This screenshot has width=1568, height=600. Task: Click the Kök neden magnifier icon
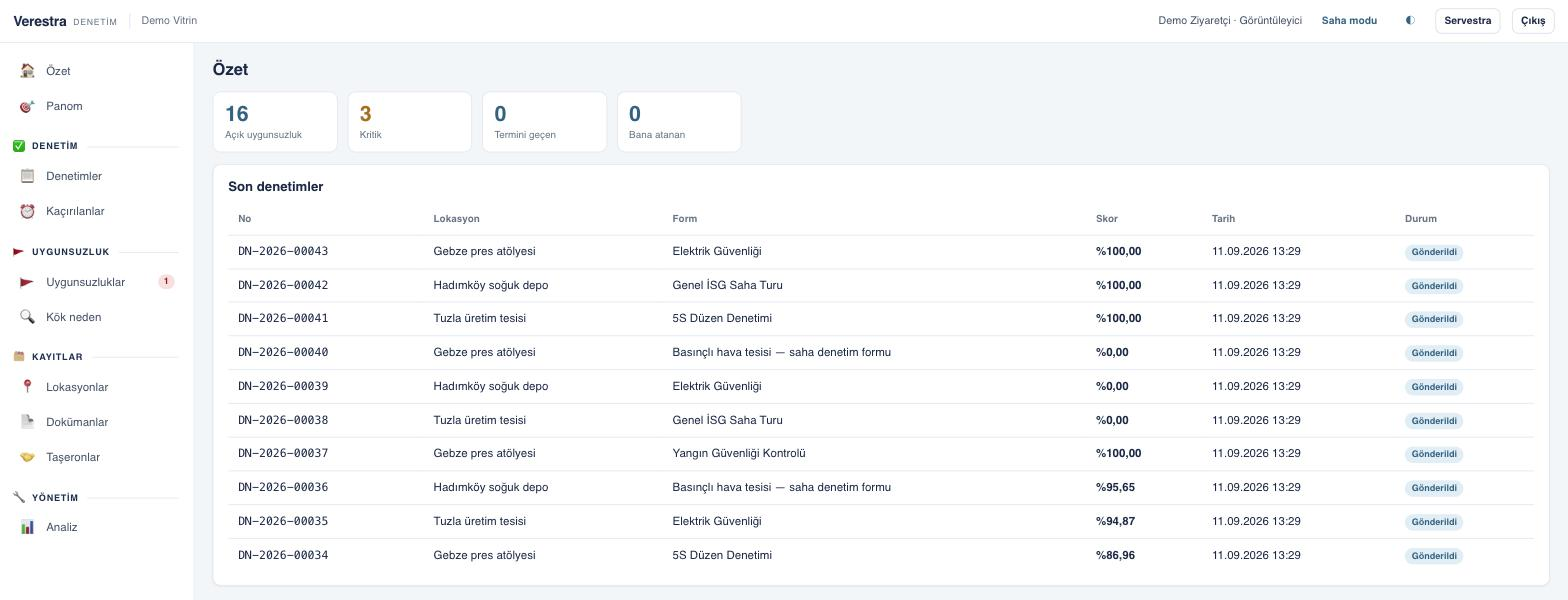point(27,317)
